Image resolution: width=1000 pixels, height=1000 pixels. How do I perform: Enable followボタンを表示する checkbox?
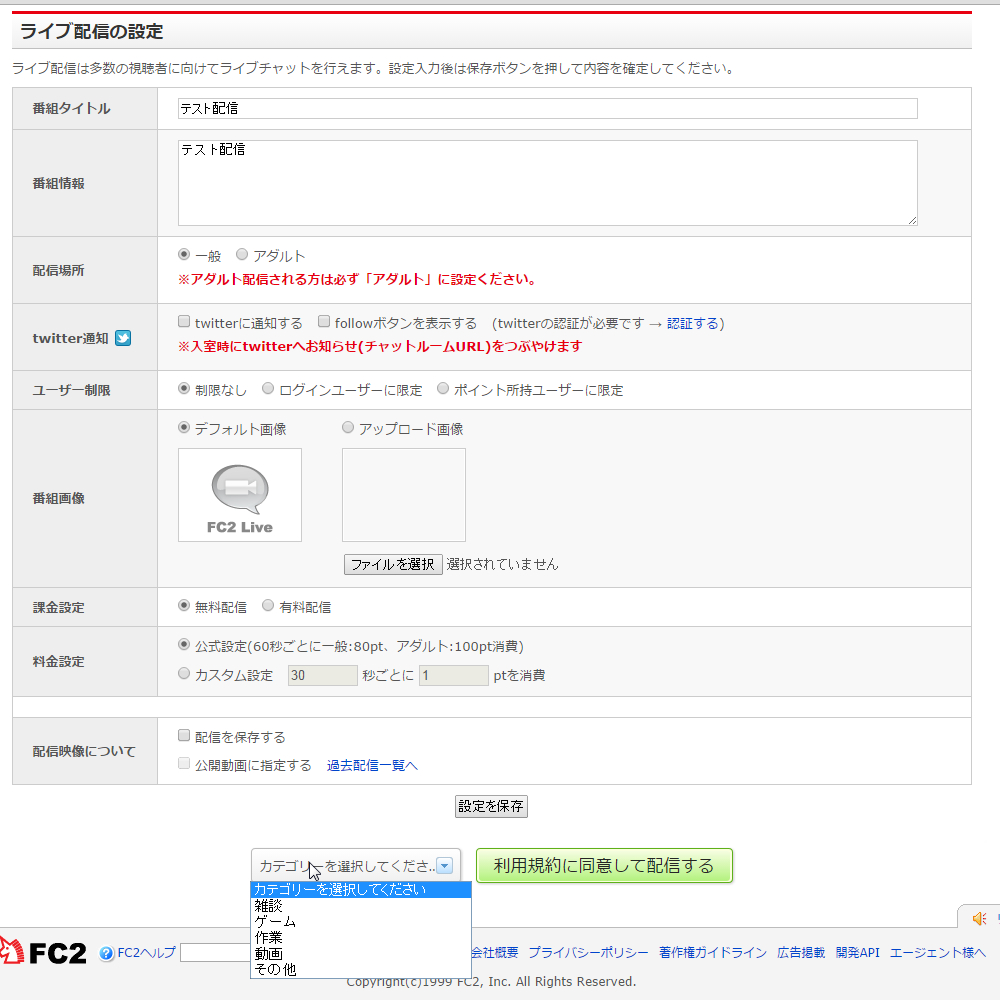324,321
